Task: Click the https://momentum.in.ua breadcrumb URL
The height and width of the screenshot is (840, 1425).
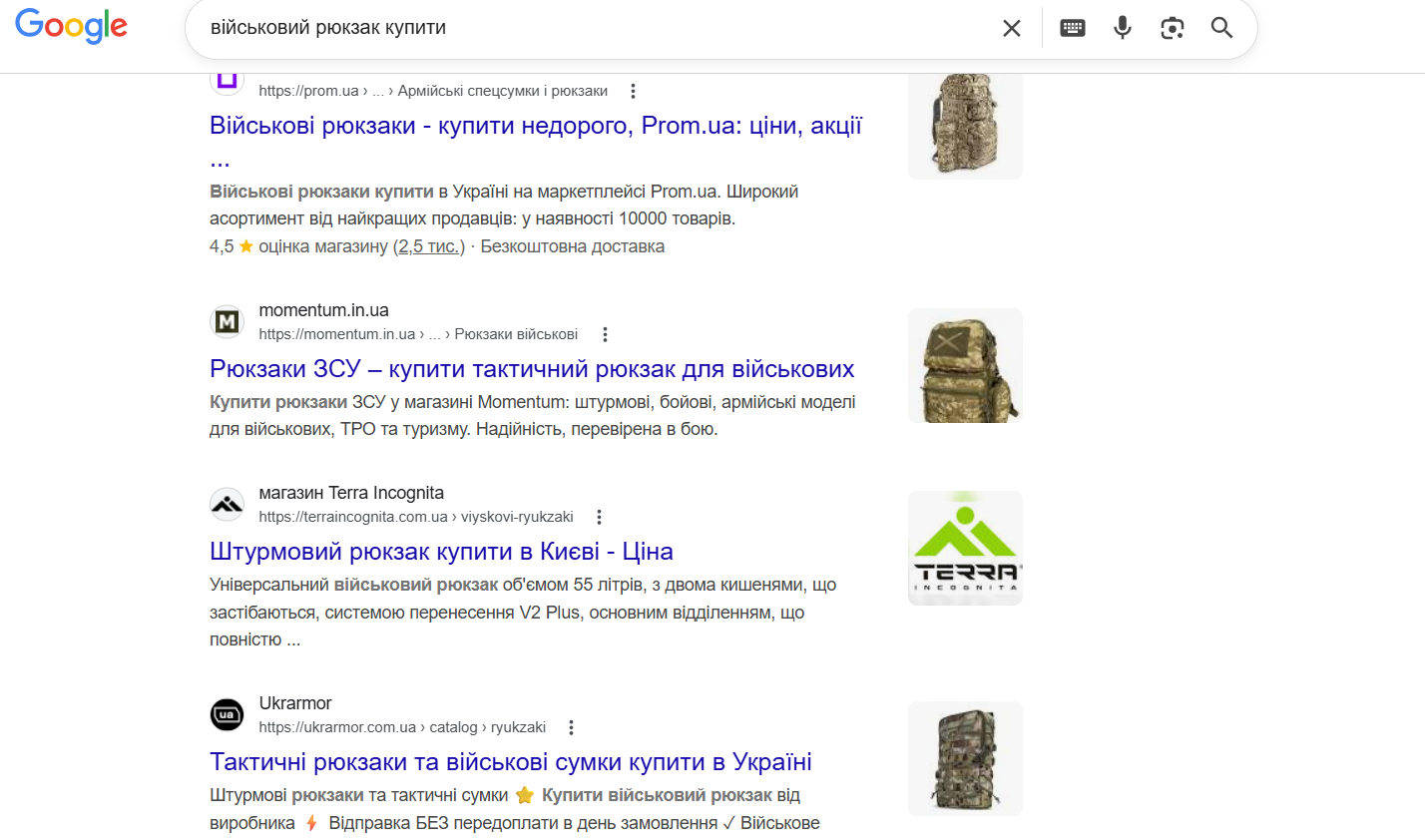Action: pyautogui.click(x=418, y=334)
